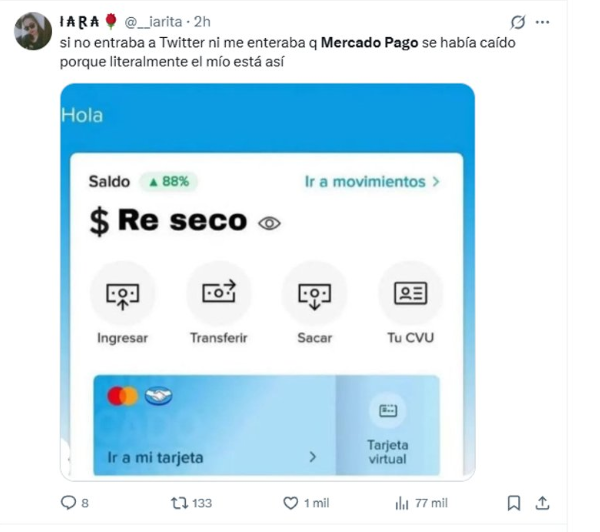Open the @__iarita profile handle
This screenshot has width=600, height=532.
(x=153, y=22)
